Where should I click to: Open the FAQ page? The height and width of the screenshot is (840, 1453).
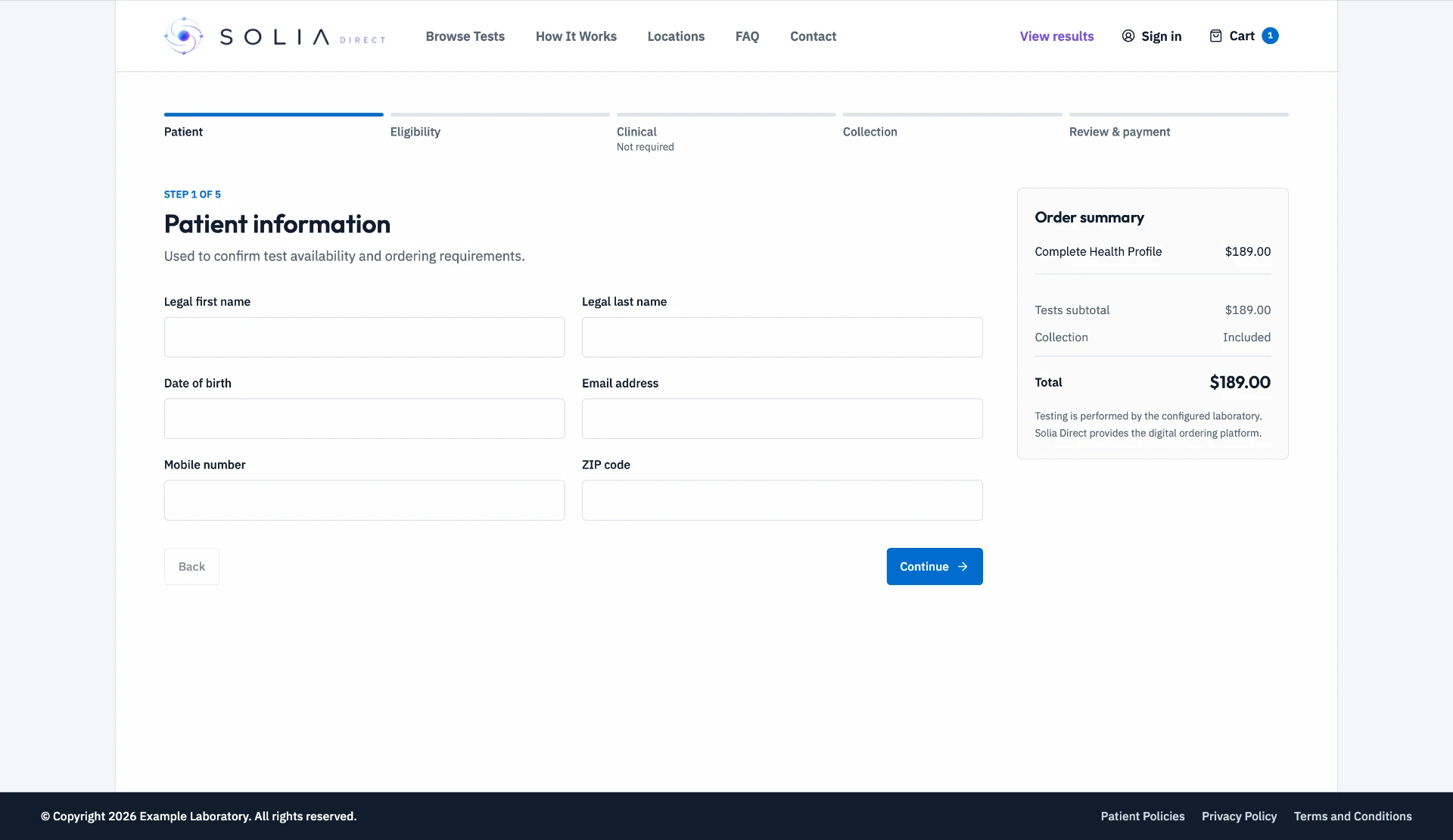click(x=747, y=36)
